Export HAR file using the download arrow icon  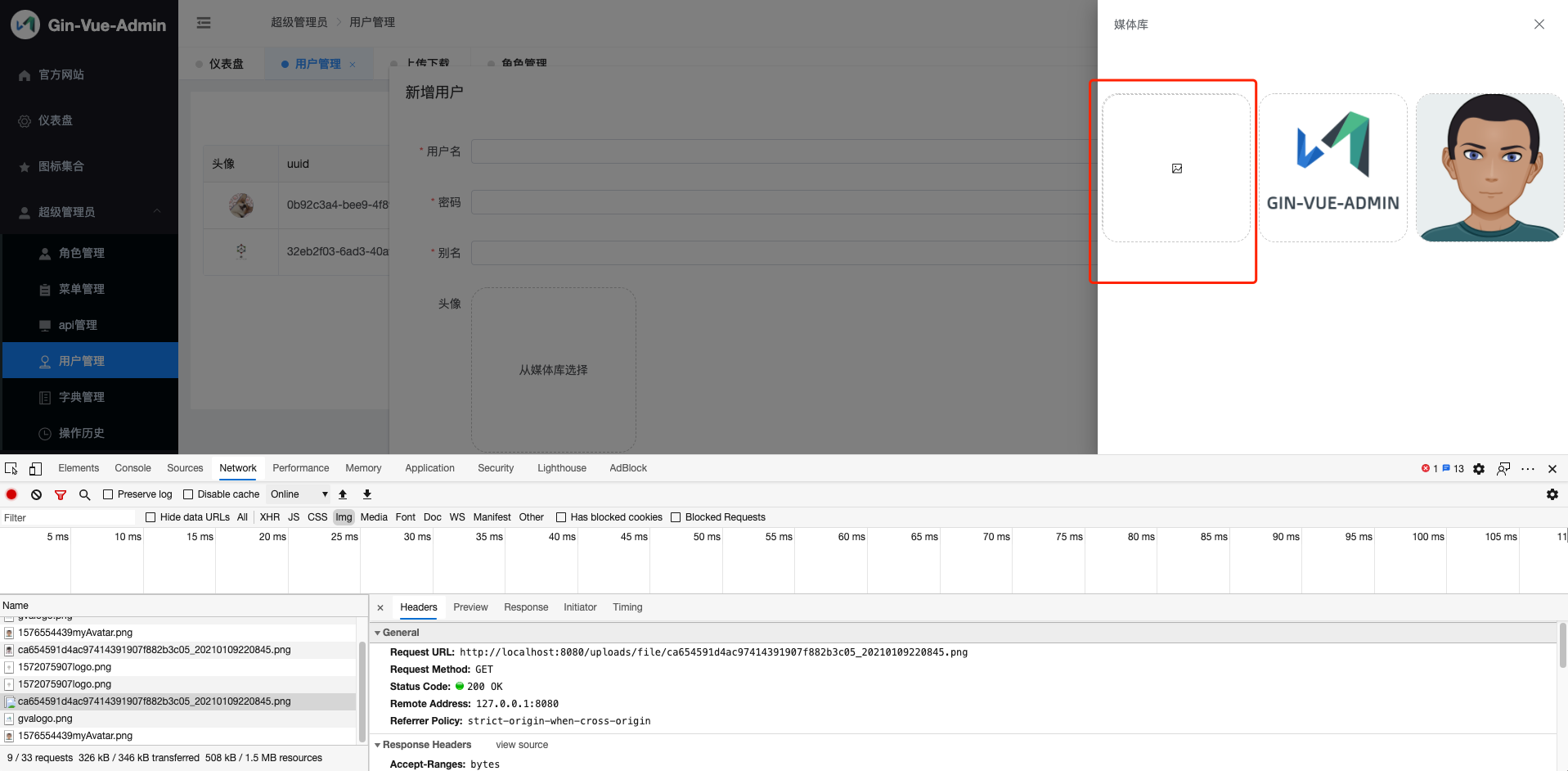367,494
